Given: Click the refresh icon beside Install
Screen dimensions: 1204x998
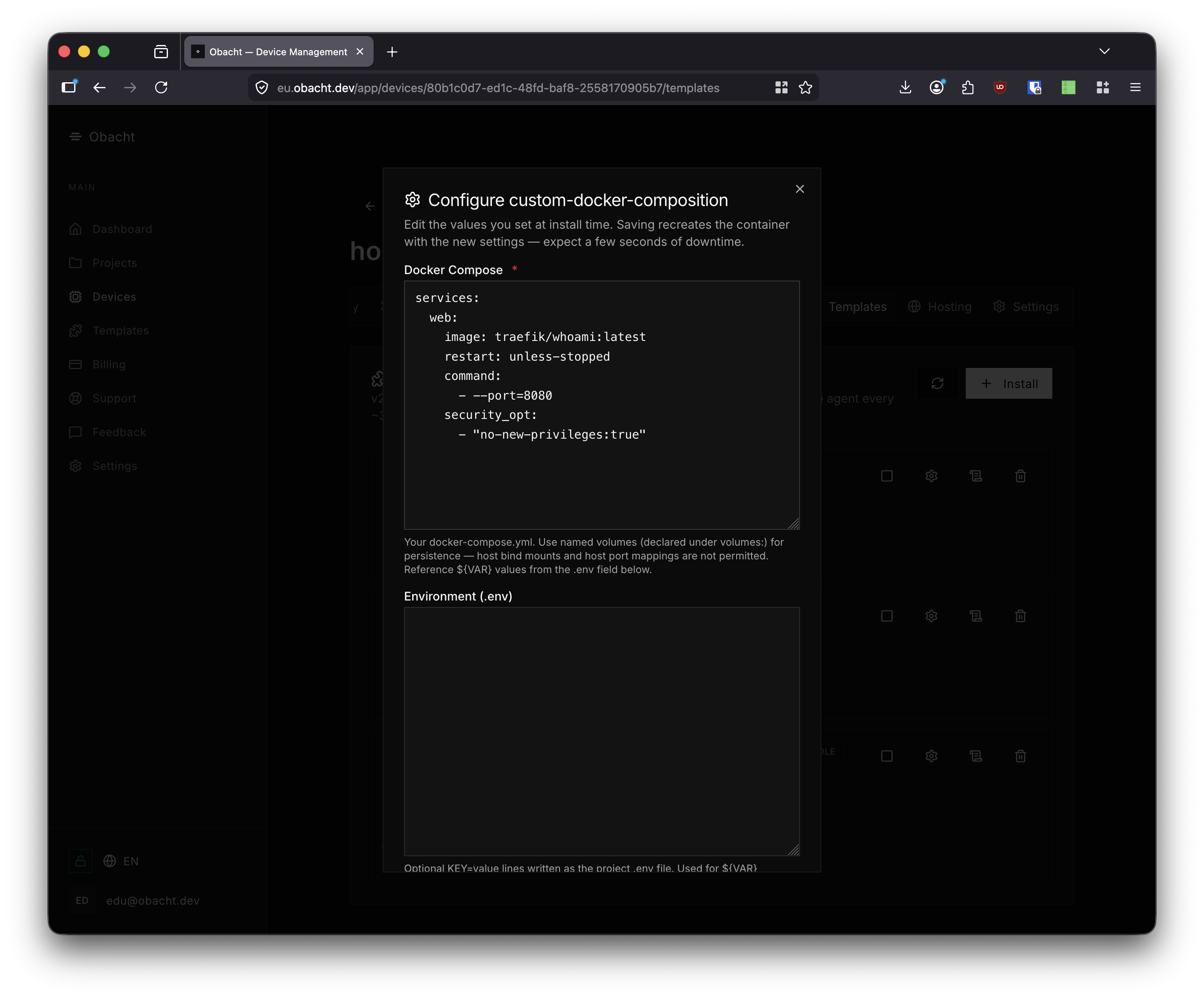Looking at the screenshot, I should pyautogui.click(x=937, y=383).
